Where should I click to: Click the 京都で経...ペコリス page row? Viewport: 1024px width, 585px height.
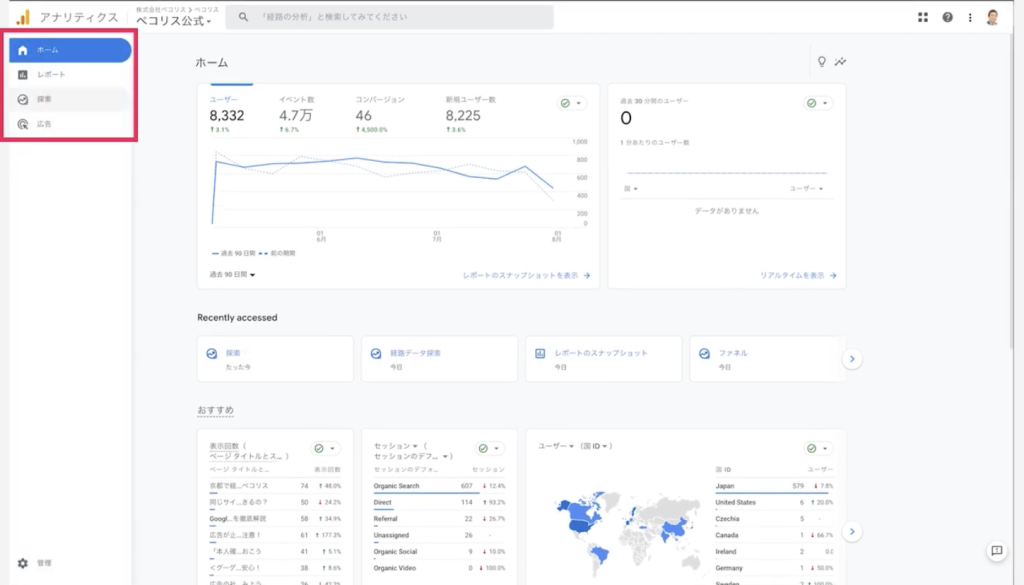tap(275, 486)
